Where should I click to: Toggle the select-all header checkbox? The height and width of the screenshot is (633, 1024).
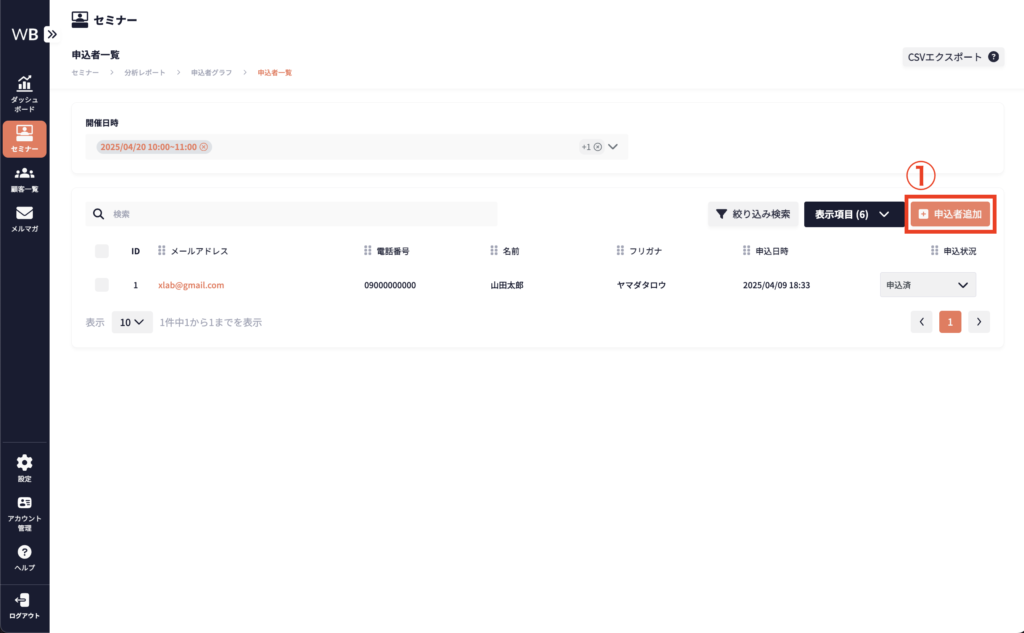coord(101,251)
